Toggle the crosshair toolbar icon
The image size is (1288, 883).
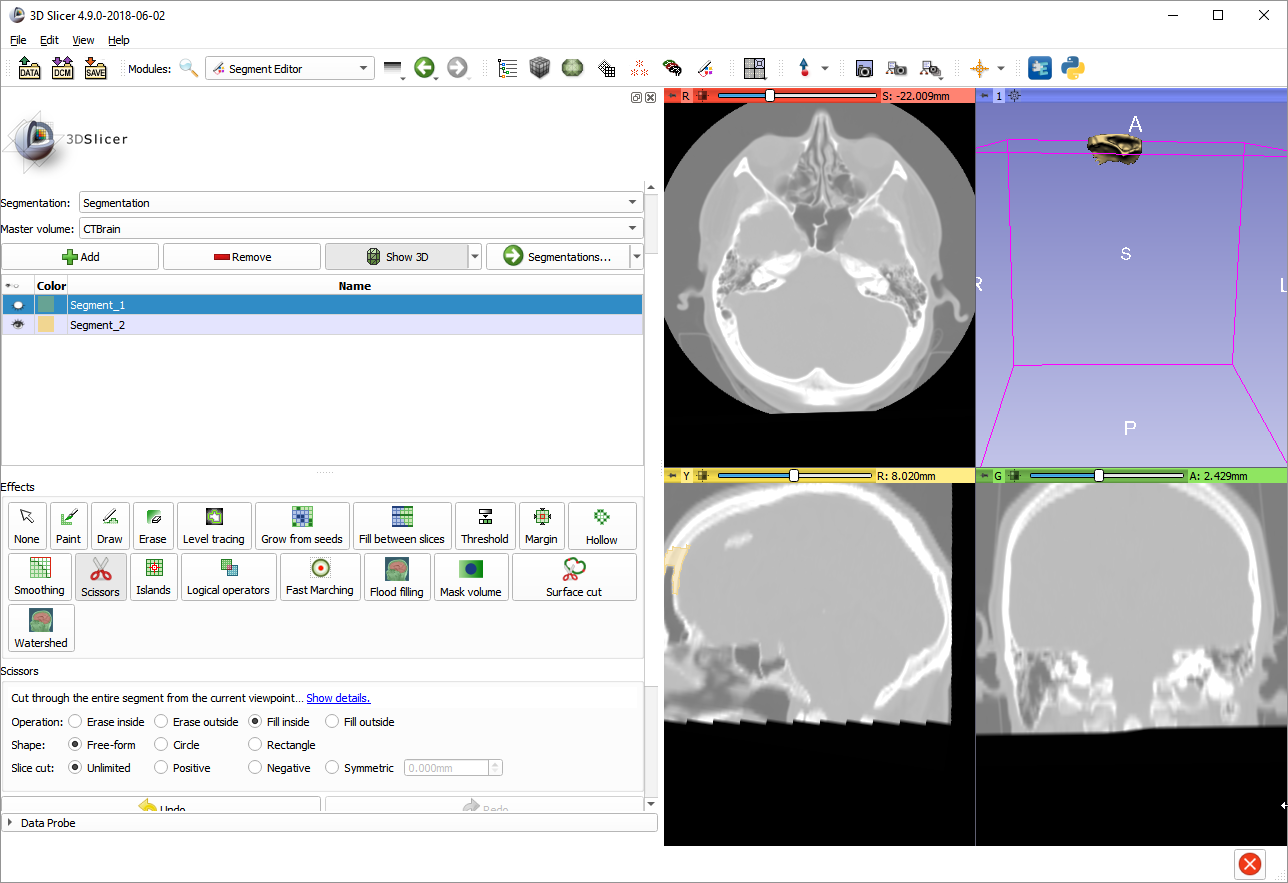tap(979, 68)
